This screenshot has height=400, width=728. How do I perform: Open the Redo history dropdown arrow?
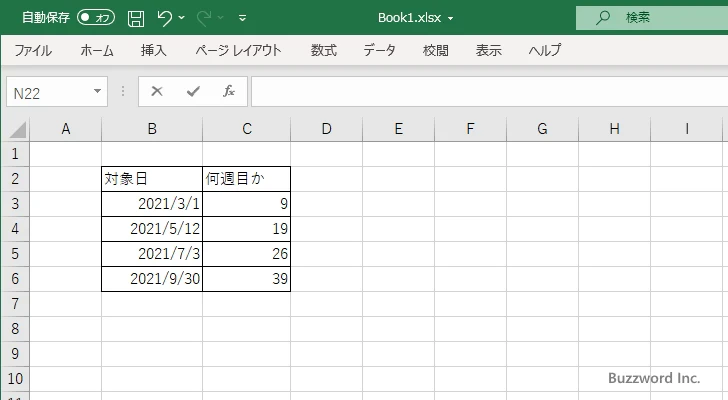click(x=221, y=18)
